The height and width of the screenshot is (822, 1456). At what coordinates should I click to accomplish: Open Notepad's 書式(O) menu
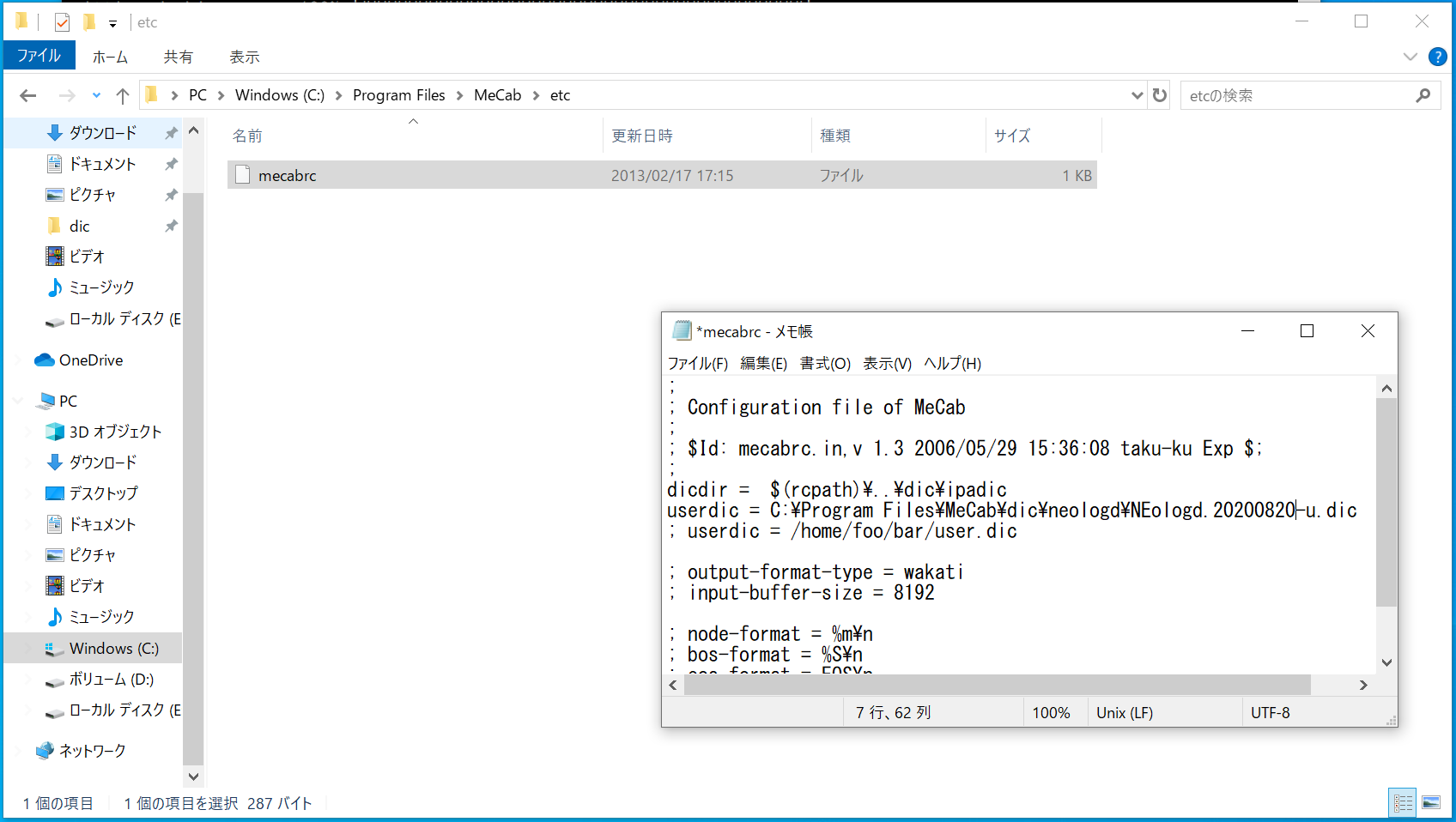click(x=824, y=364)
